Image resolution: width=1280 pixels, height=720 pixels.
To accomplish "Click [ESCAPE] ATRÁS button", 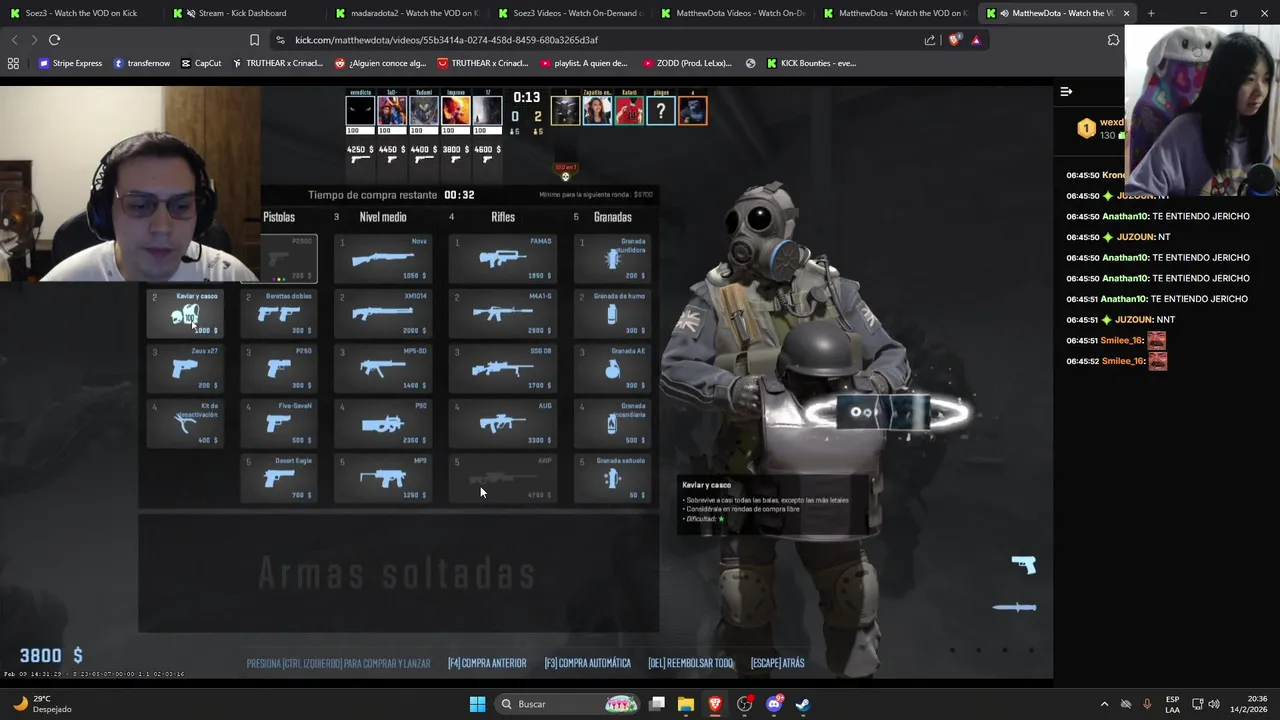I will pyautogui.click(x=777, y=663).
